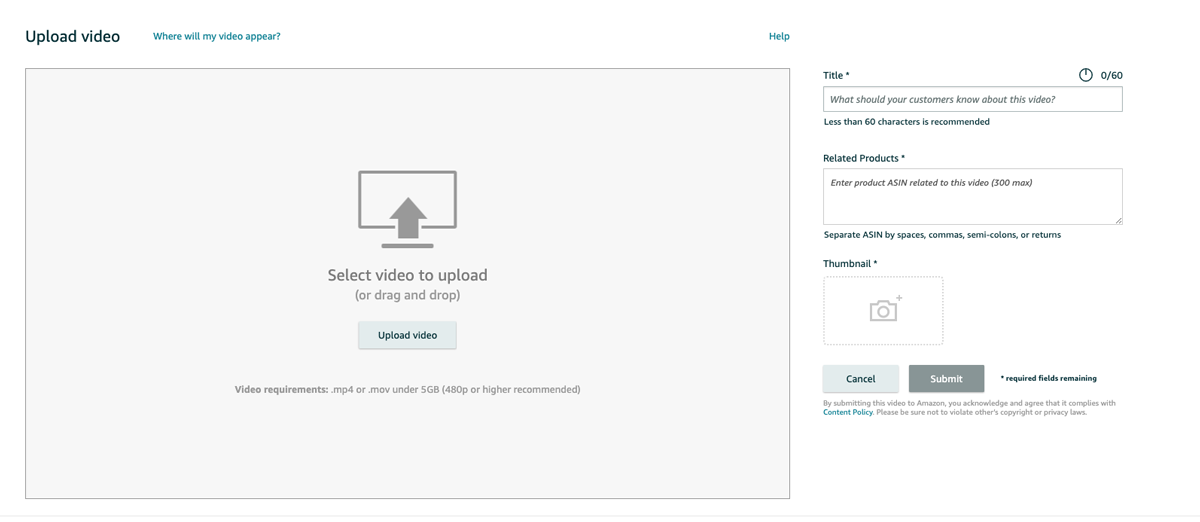Image resolution: width=1200 pixels, height=522 pixels.
Task: Click the monitor upload arrow icon
Action: tap(407, 209)
